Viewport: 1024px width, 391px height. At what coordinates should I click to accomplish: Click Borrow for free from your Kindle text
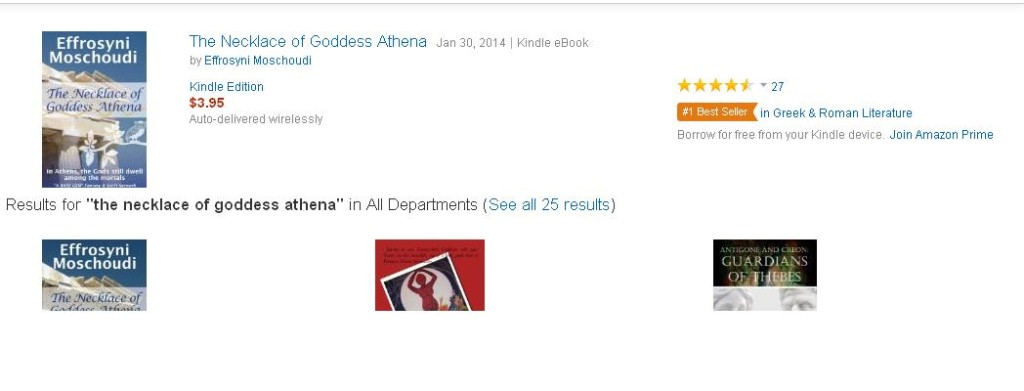[x=780, y=135]
